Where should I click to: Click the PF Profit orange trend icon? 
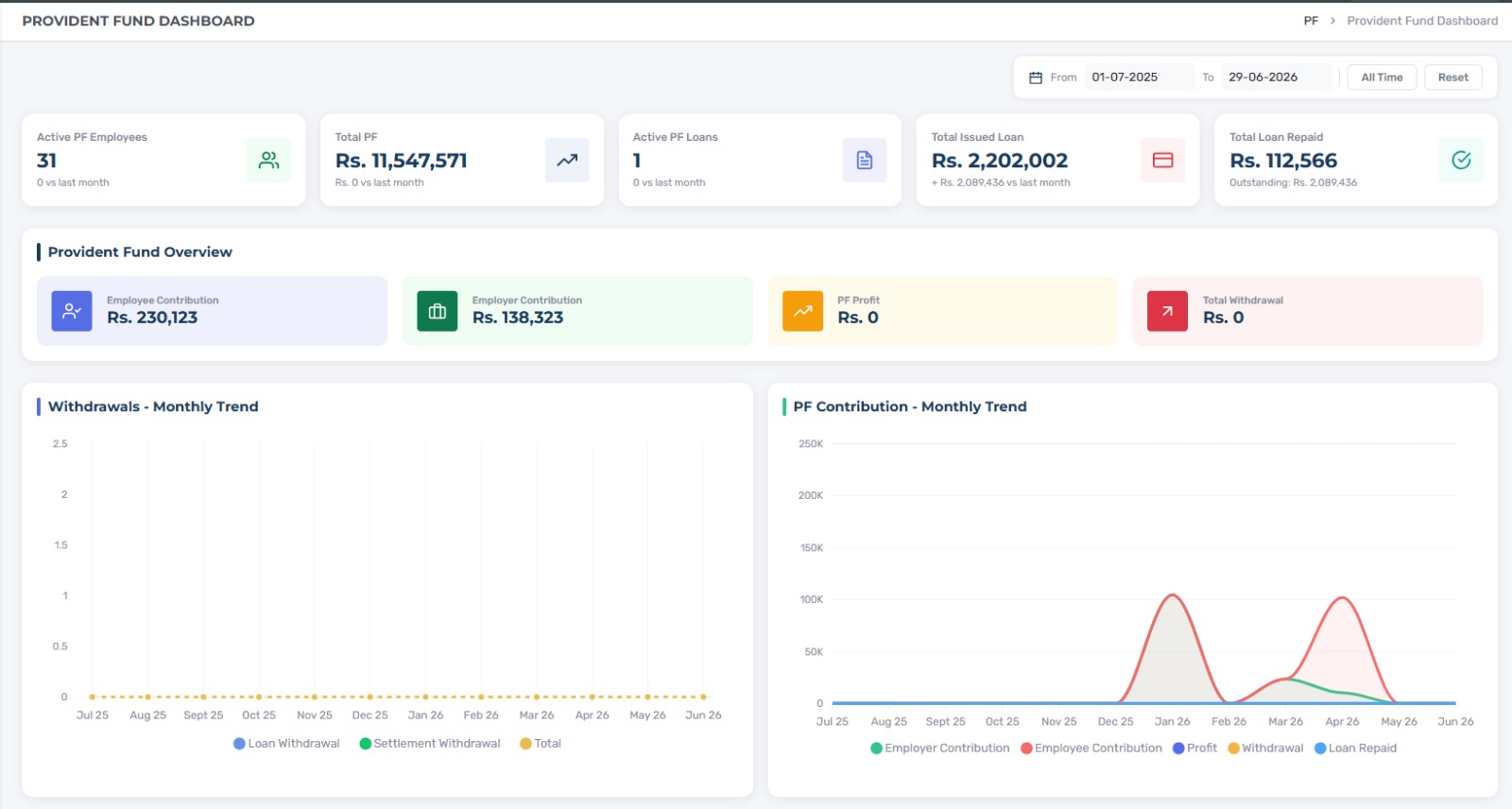point(802,311)
